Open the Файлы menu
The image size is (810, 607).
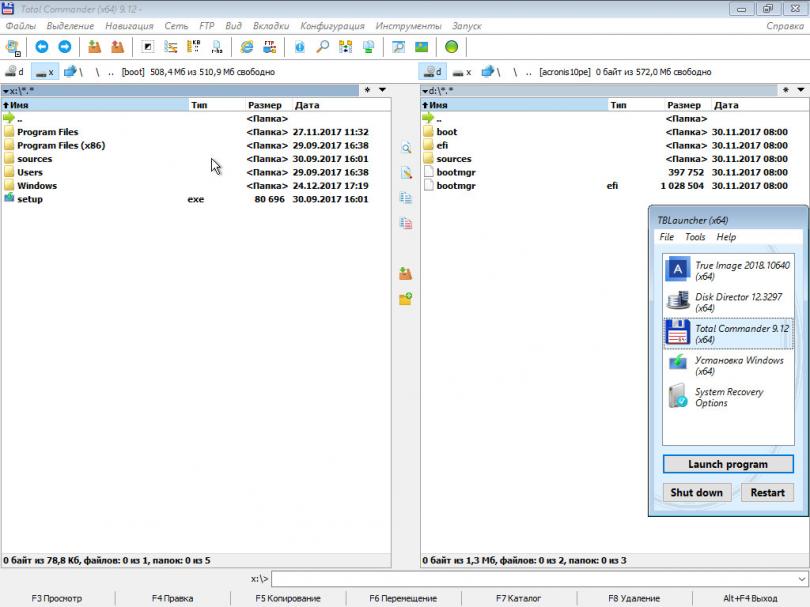(x=21, y=26)
